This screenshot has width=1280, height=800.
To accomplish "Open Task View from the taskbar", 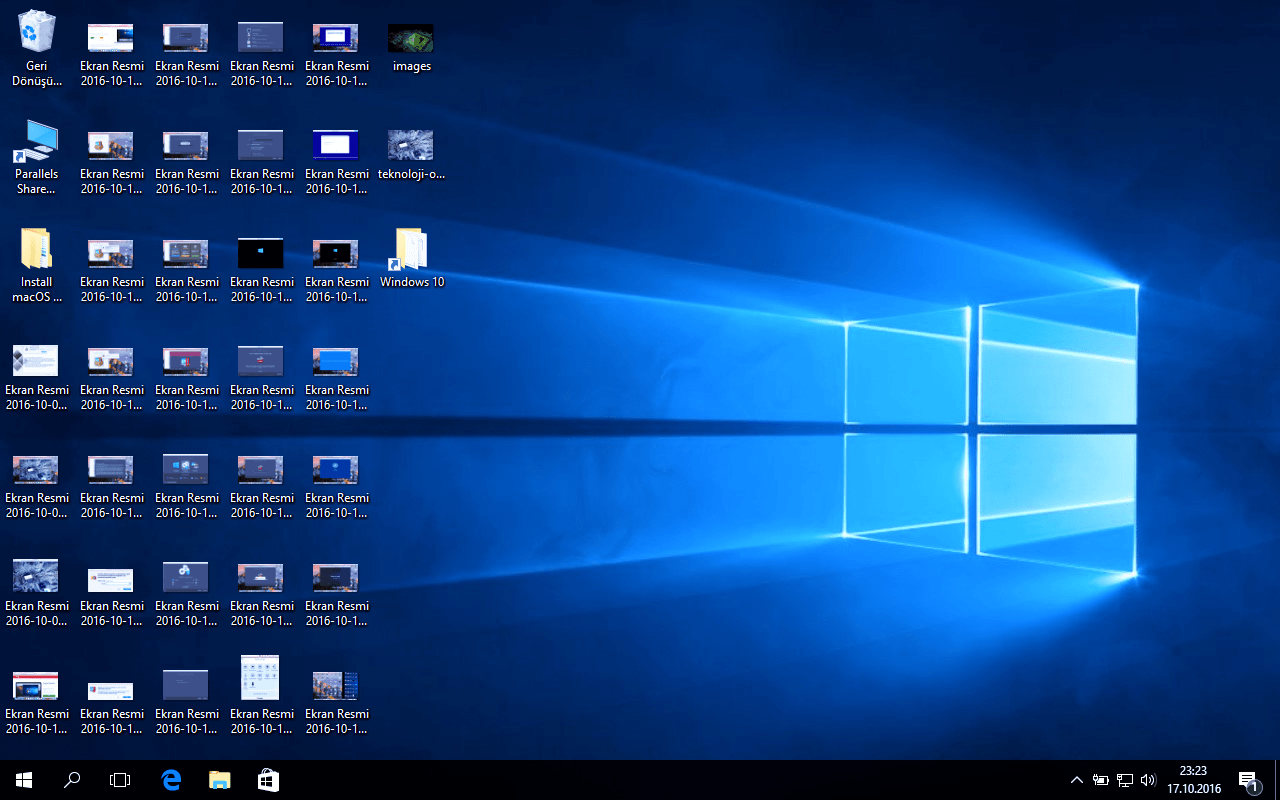I will (x=120, y=780).
